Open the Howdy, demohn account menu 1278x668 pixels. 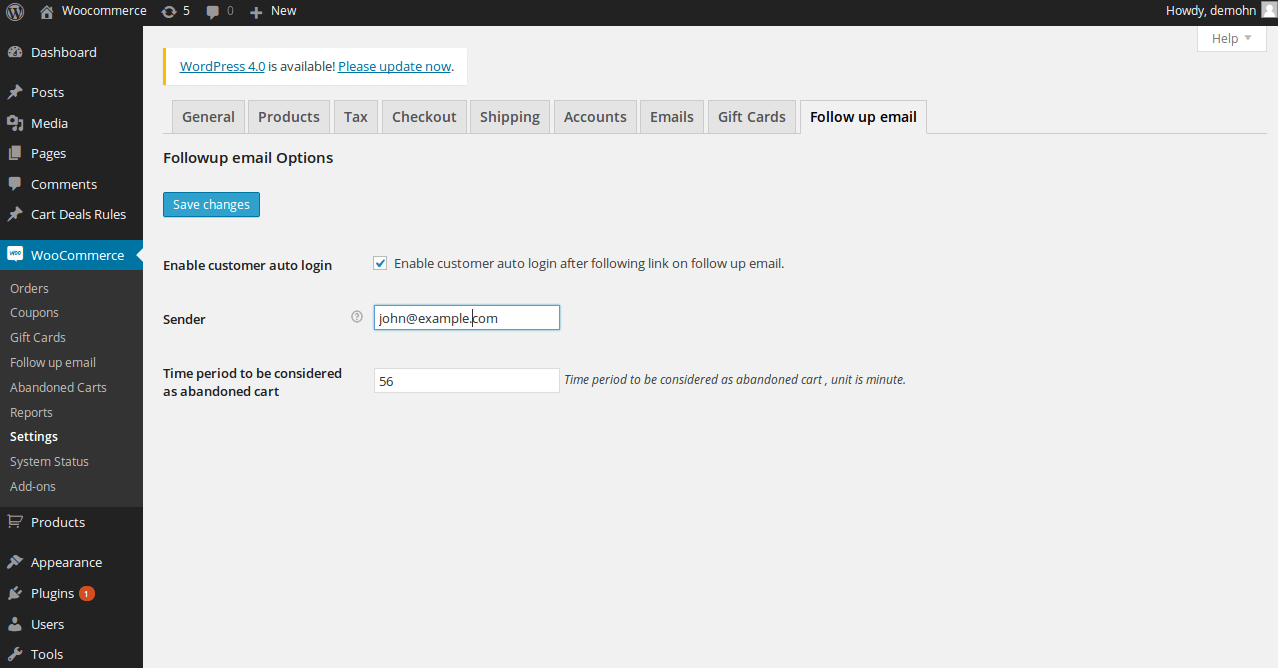pos(1210,11)
